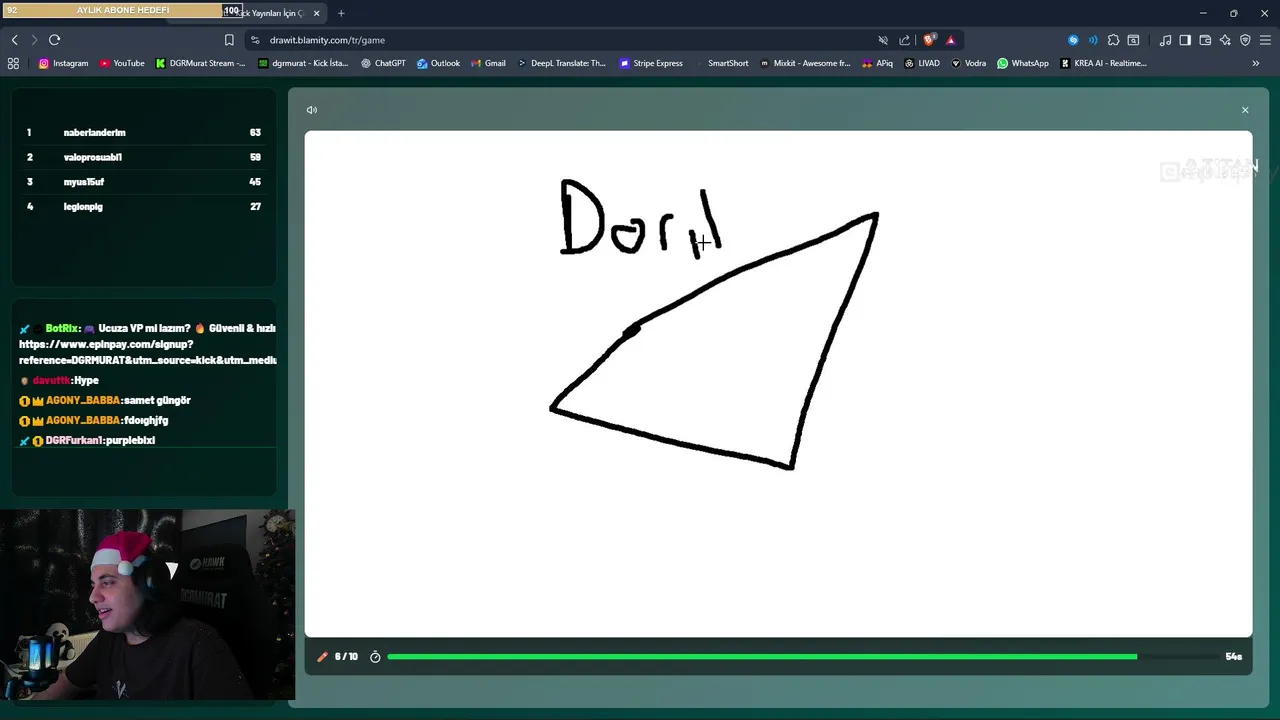Open a new browser tab
Viewport: 1280px width, 720px height.
[x=341, y=13]
